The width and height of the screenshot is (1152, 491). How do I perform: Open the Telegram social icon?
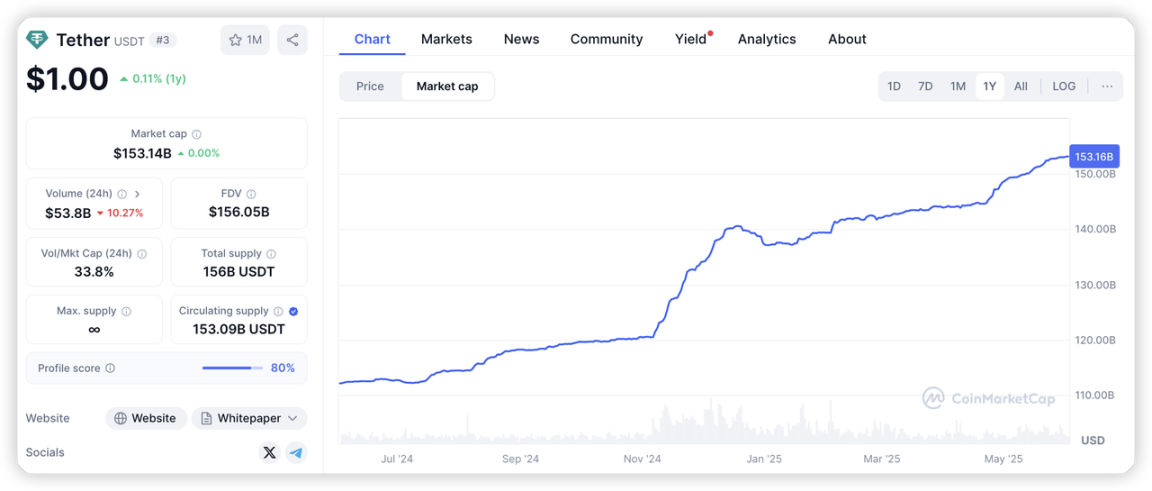[x=296, y=452]
